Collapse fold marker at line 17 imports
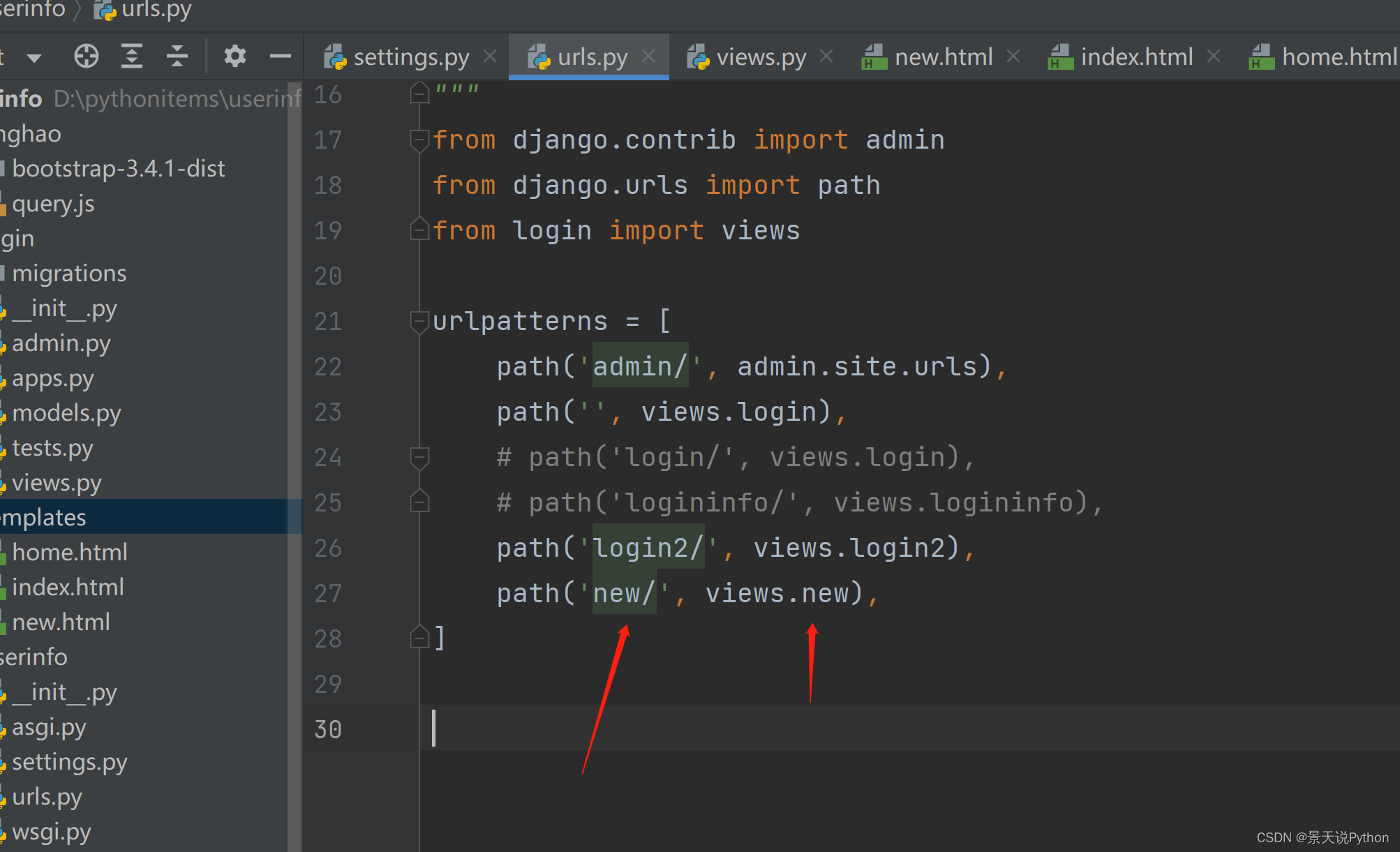This screenshot has height=852, width=1400. (x=419, y=140)
